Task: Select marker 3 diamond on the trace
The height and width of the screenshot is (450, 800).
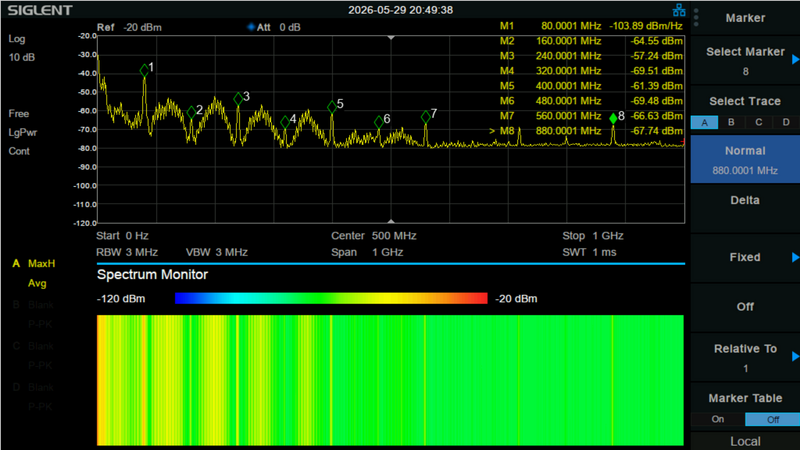Action: (238, 99)
